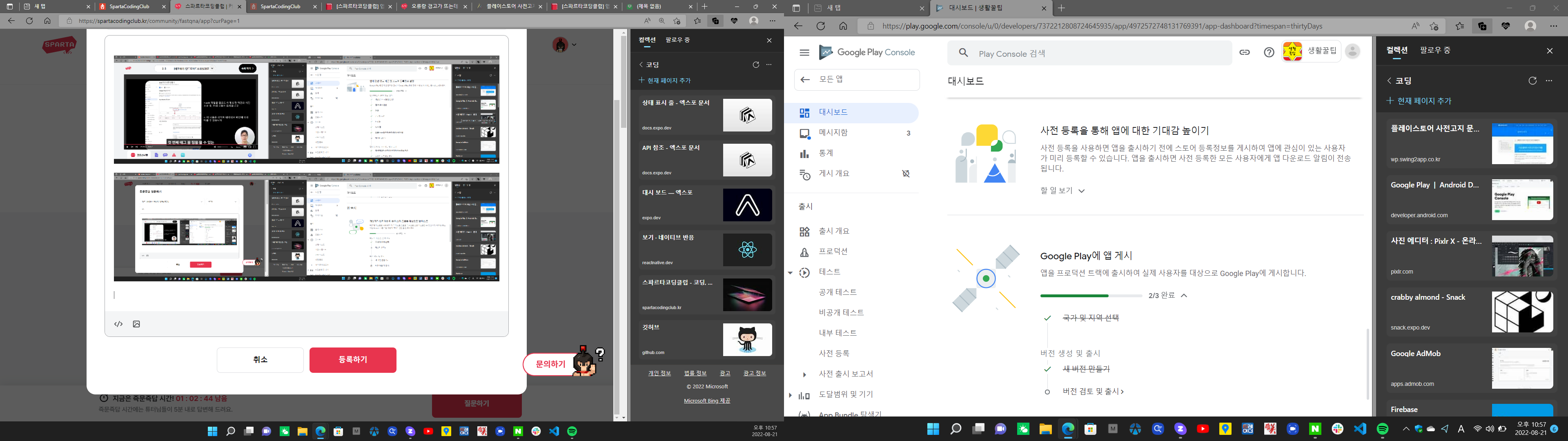
Task: Click the search magnifier icon in Play Console search
Action: [x=964, y=53]
